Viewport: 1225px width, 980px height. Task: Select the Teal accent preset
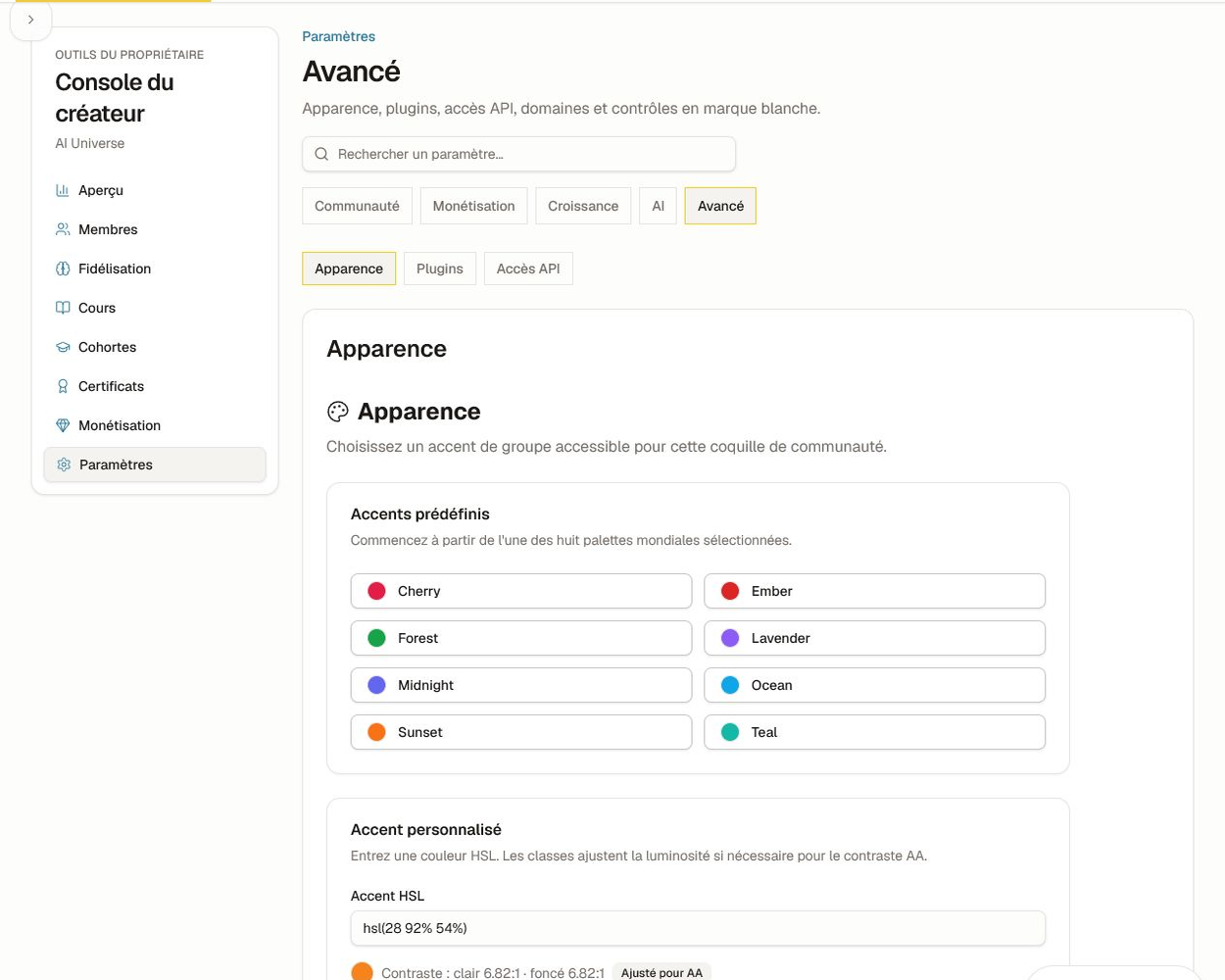pos(874,732)
